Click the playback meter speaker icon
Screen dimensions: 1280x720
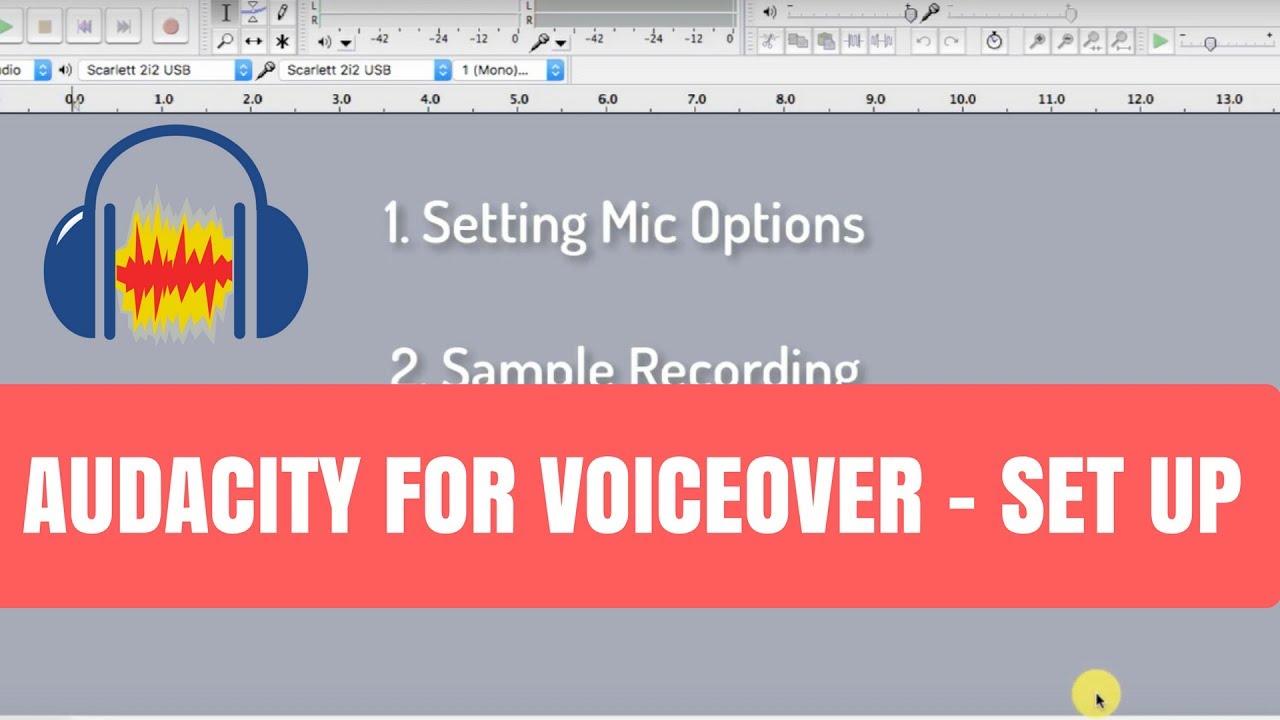pyautogui.click(x=324, y=42)
